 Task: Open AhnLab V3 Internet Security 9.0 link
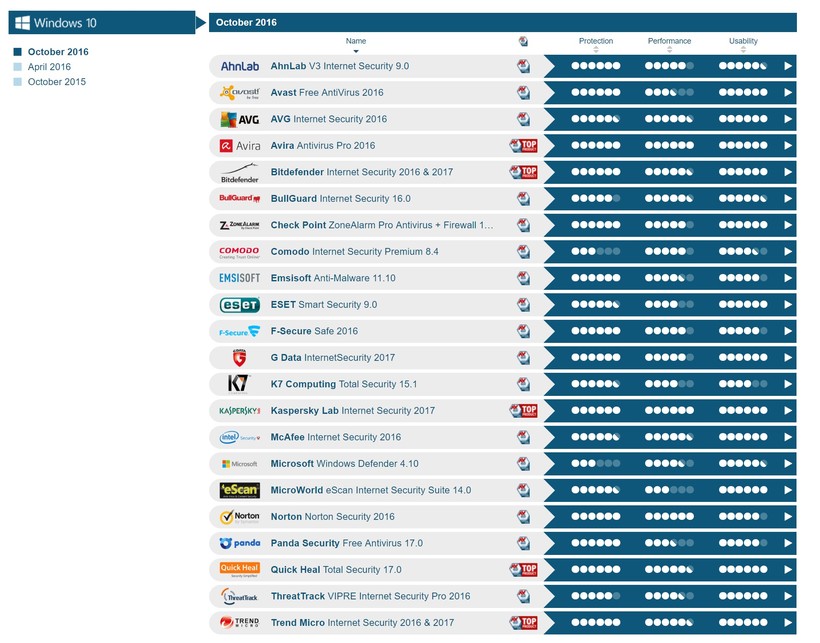(x=340, y=66)
